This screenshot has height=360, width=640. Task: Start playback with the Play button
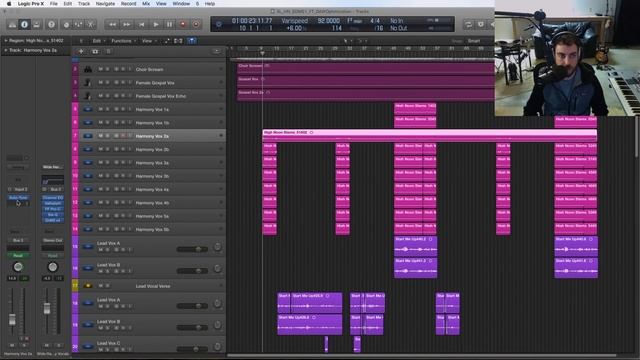[156, 24]
